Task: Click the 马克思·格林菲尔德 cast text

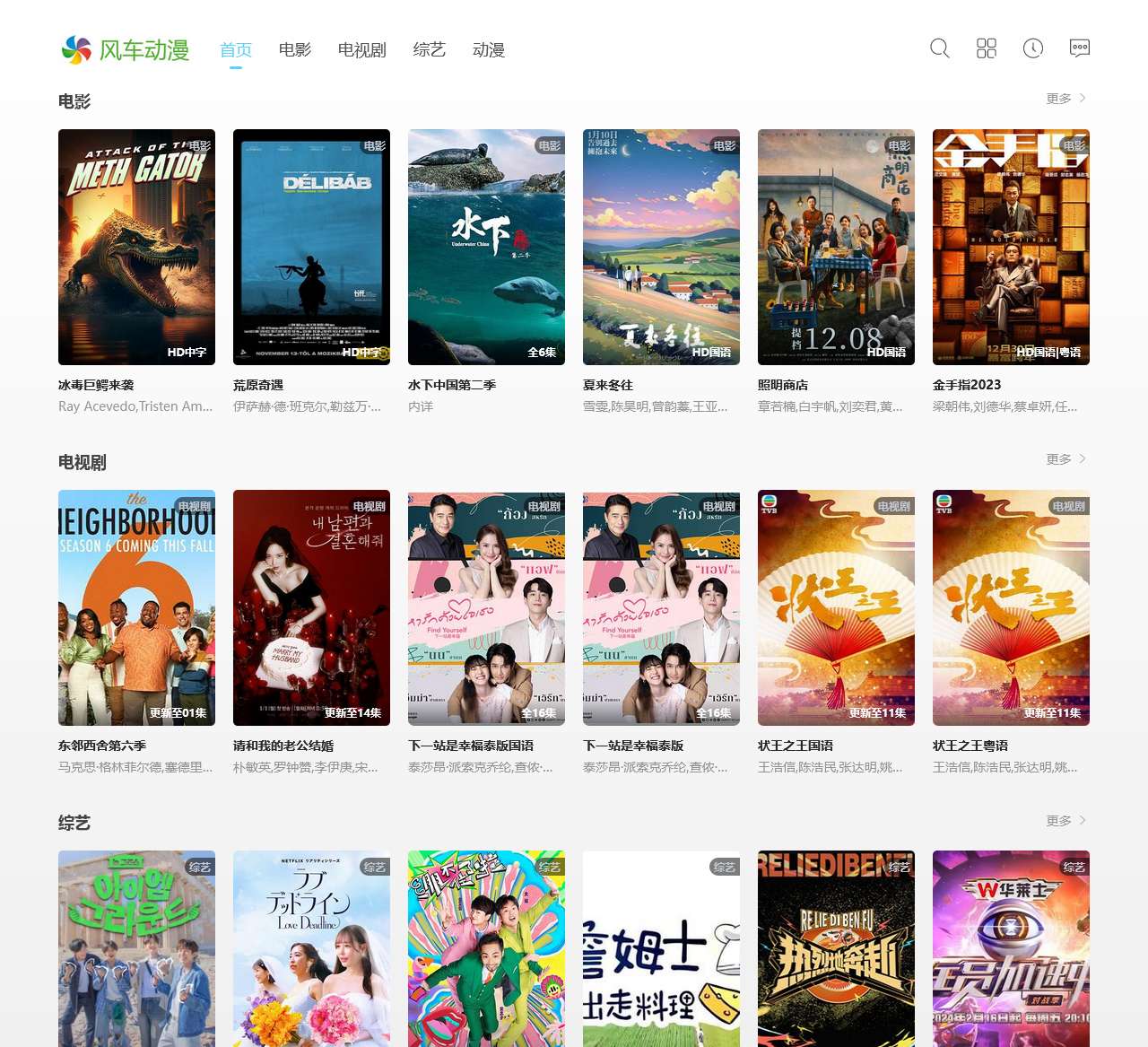Action: point(135,767)
